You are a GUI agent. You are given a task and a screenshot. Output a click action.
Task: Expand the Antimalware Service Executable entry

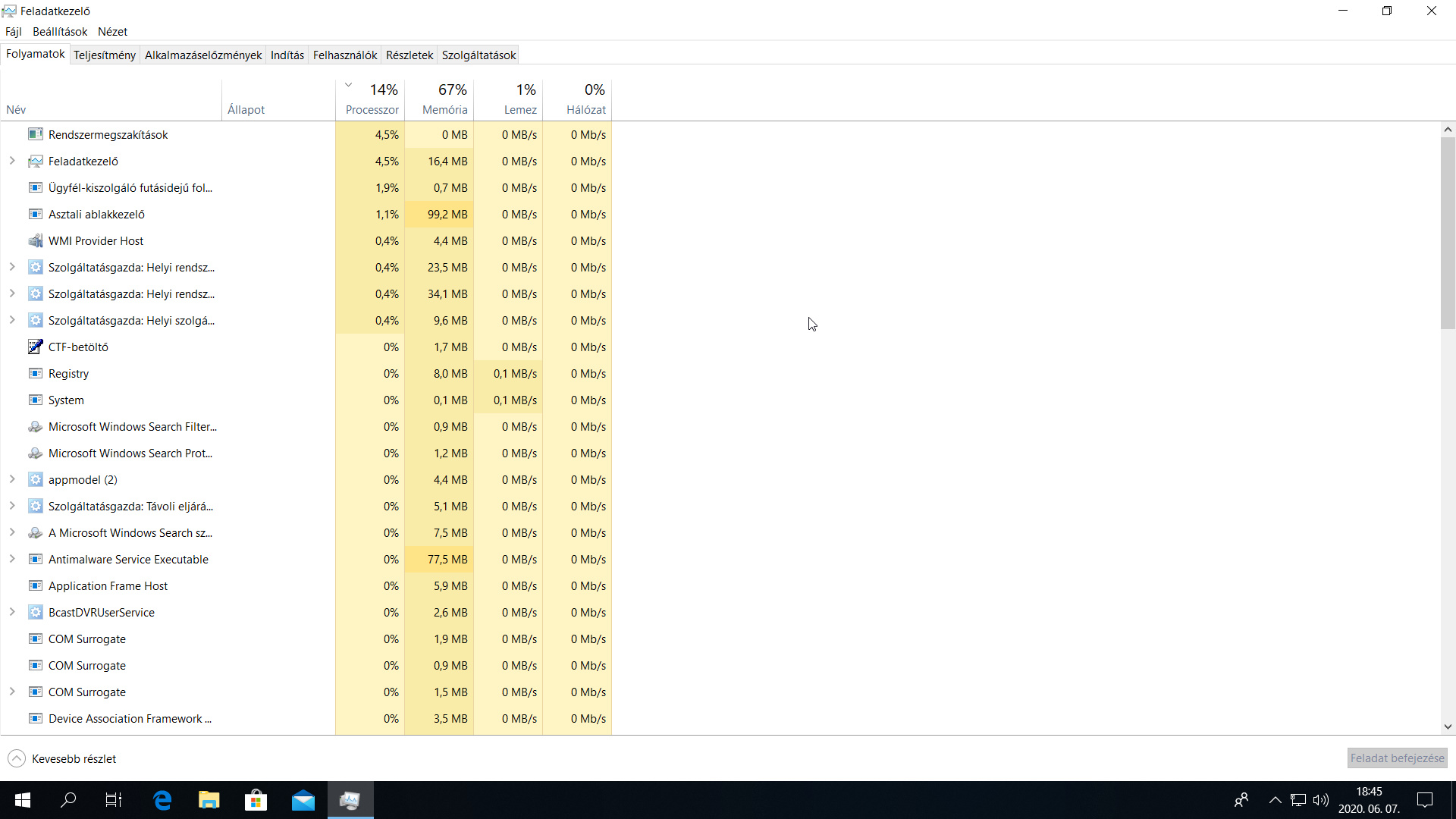click(12, 559)
